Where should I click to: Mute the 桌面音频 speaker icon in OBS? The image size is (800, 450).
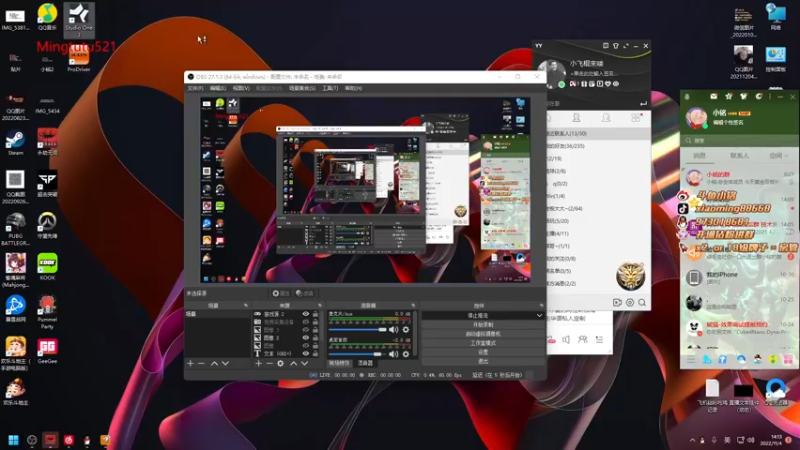point(393,354)
